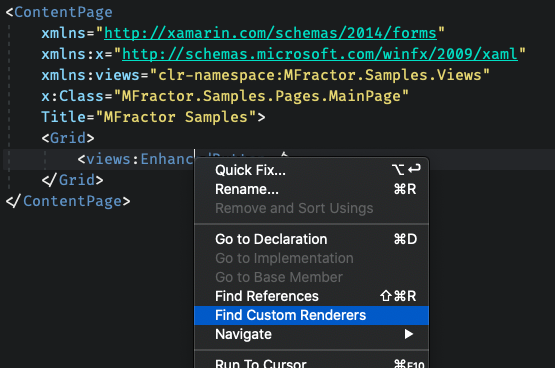This screenshot has width=555, height=368.
Task: Click the closing Grid tag
Action: [73, 180]
